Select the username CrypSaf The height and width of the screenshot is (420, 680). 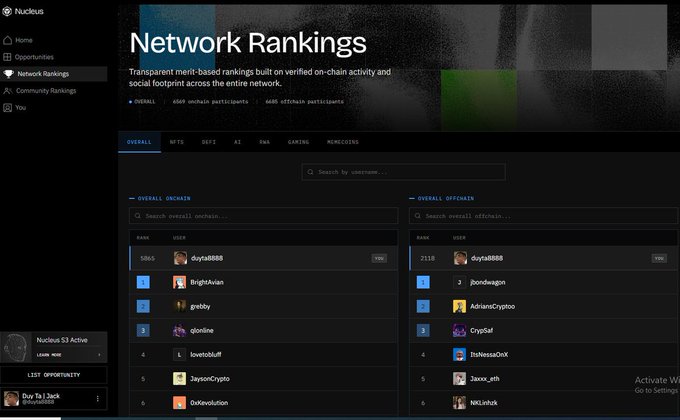(481, 330)
